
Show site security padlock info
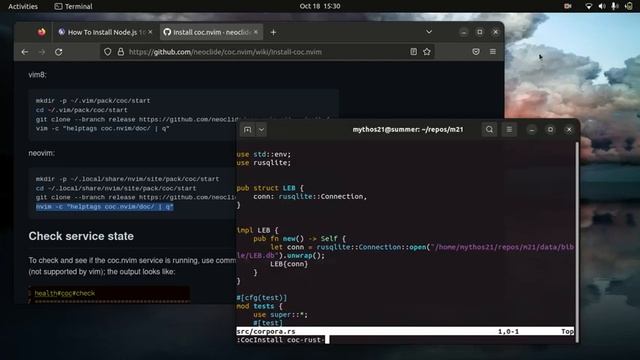(120, 52)
